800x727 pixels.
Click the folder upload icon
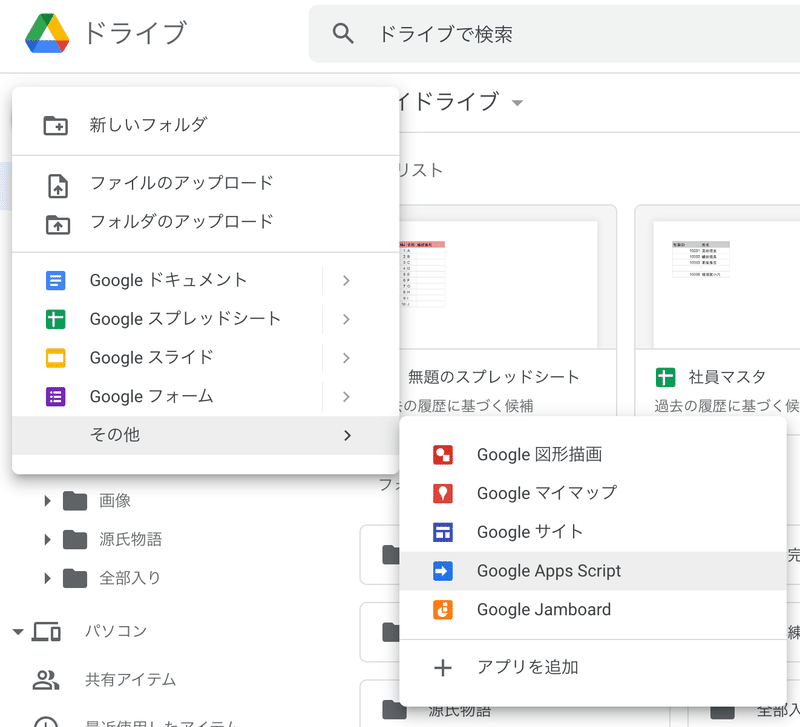pyautogui.click(x=58, y=224)
